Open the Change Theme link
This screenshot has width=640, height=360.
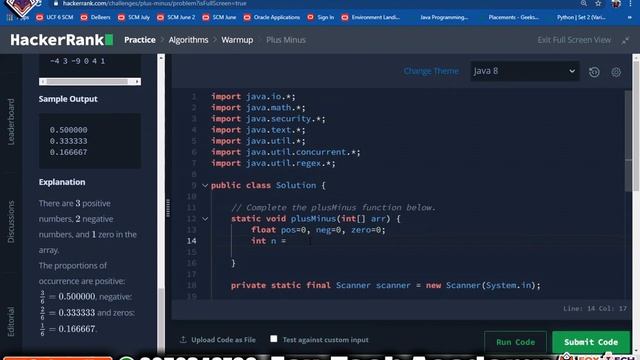431,71
